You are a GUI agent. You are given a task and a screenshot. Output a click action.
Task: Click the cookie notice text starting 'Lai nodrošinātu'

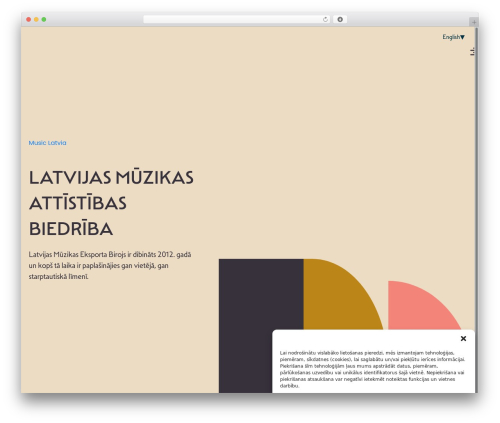click(372, 369)
